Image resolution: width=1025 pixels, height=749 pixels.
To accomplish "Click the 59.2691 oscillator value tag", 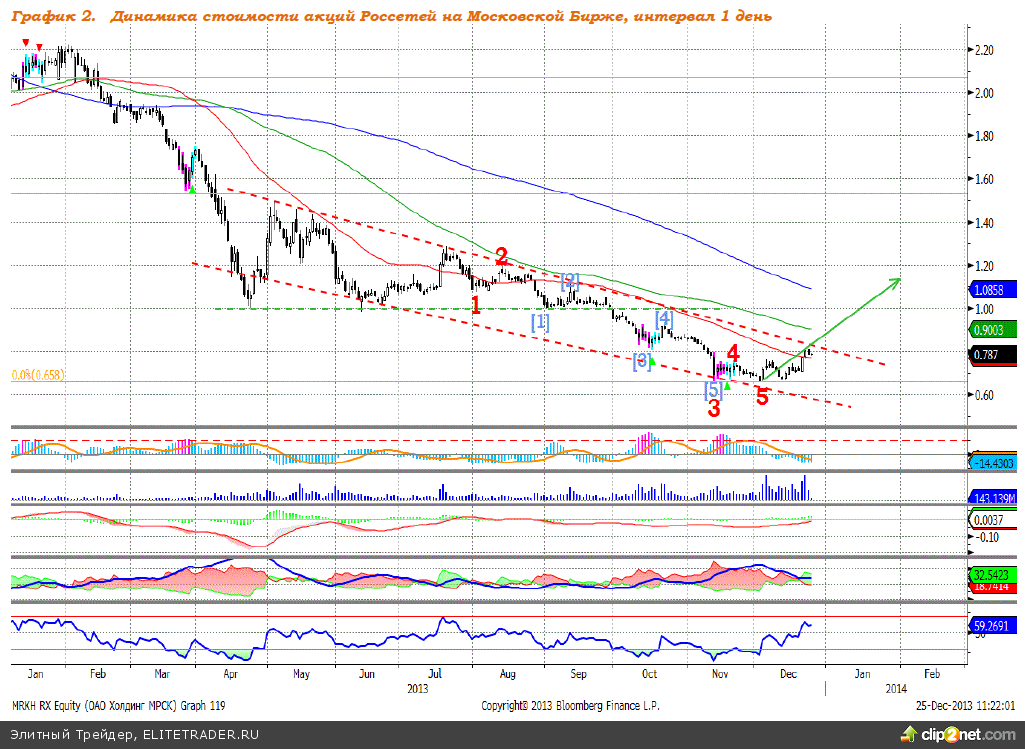I will pos(992,625).
